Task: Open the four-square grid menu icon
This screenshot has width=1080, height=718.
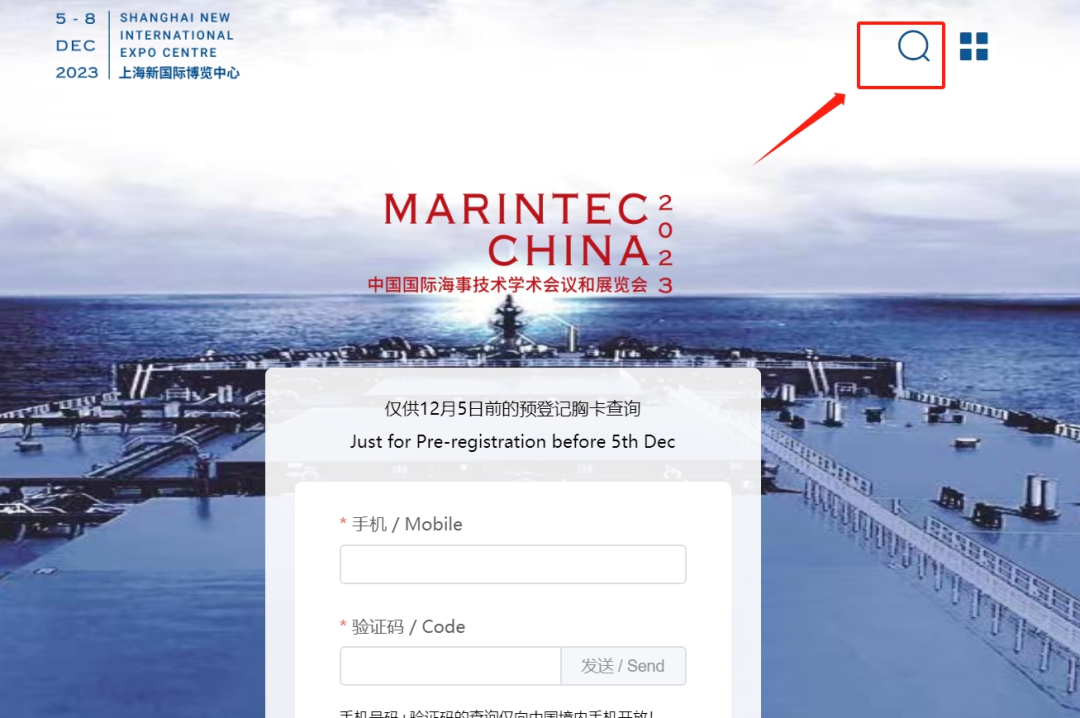Action: click(974, 46)
